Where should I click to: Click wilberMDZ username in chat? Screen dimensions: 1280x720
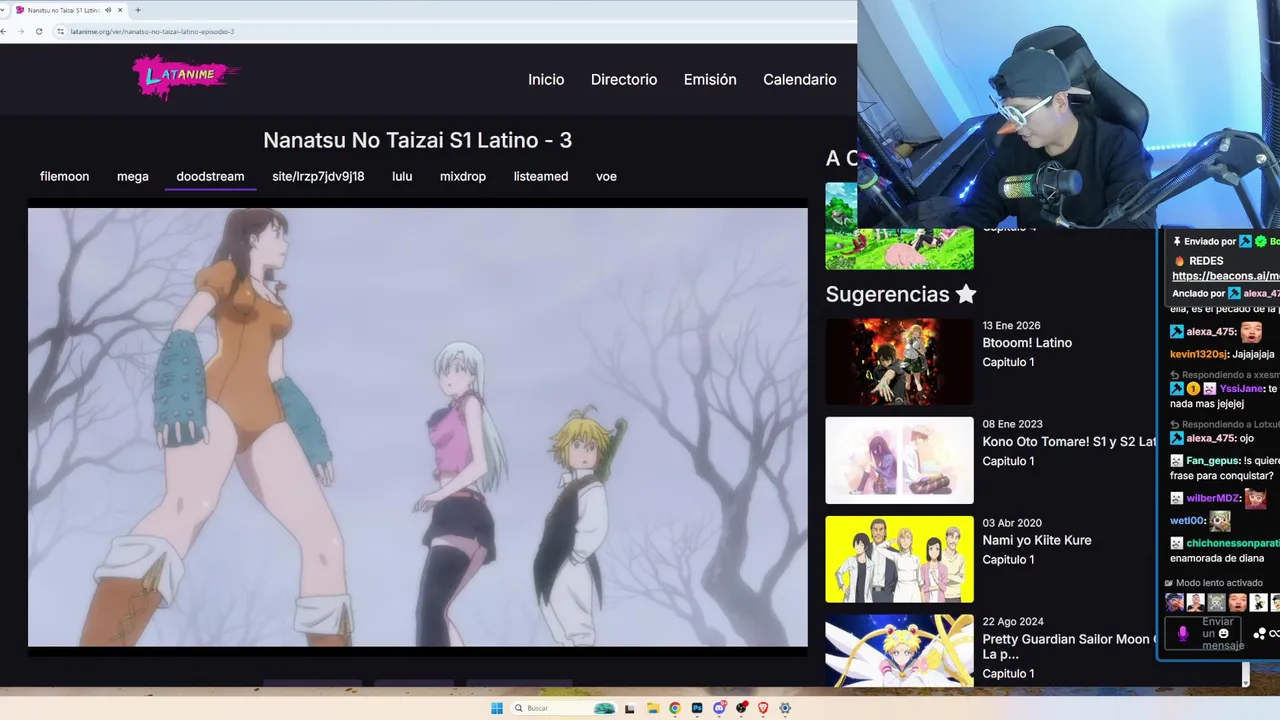click(1213, 498)
